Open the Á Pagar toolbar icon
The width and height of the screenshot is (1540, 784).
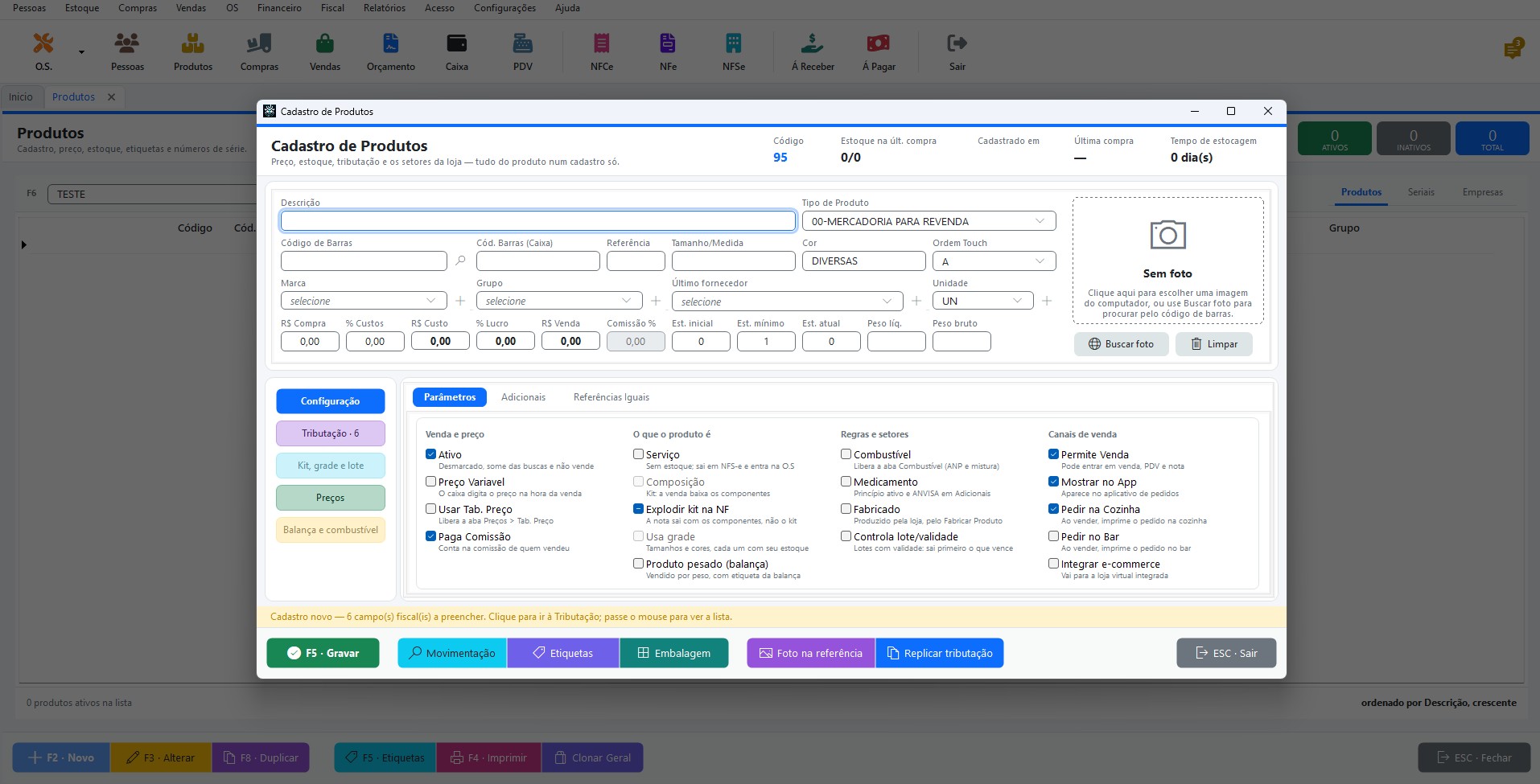coord(879,51)
